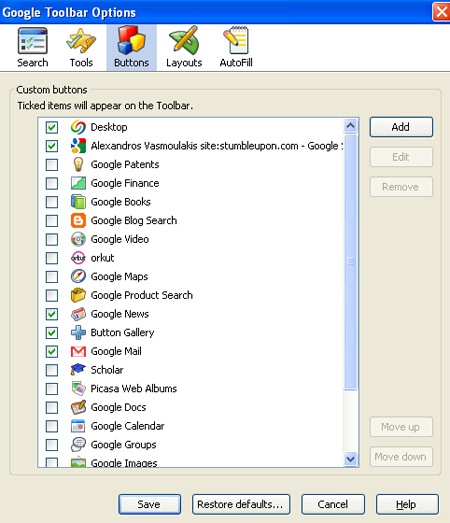Click the Add button
Image resolution: width=450 pixels, height=523 pixels.
coord(401,127)
